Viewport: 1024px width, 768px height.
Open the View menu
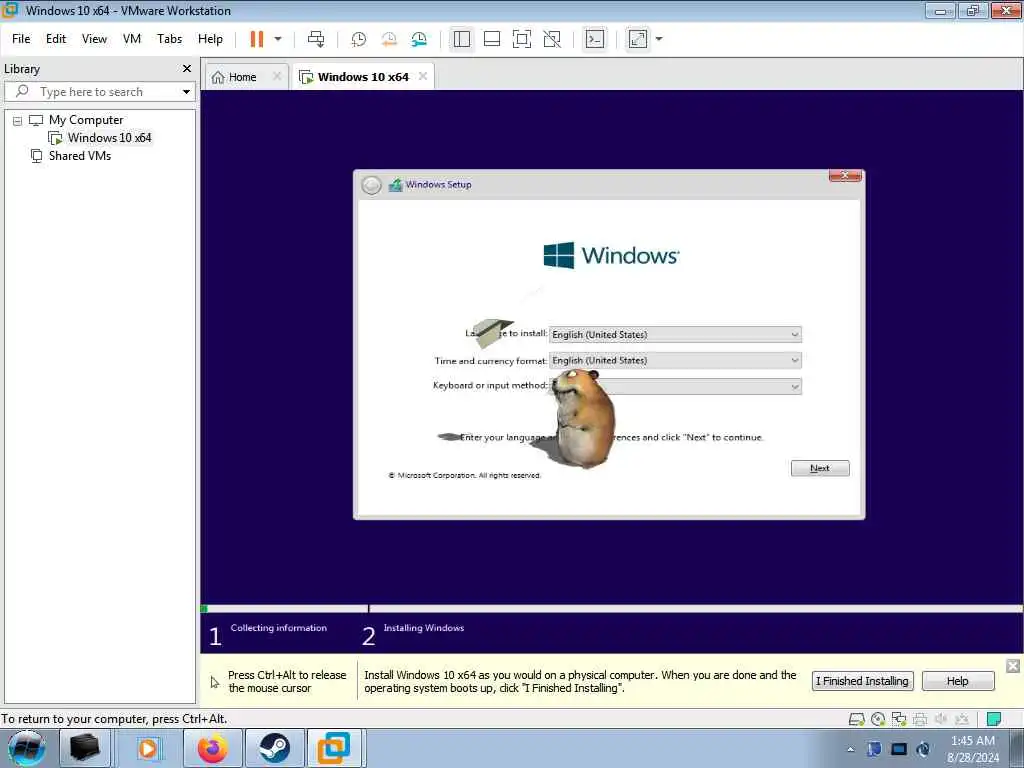pos(94,39)
